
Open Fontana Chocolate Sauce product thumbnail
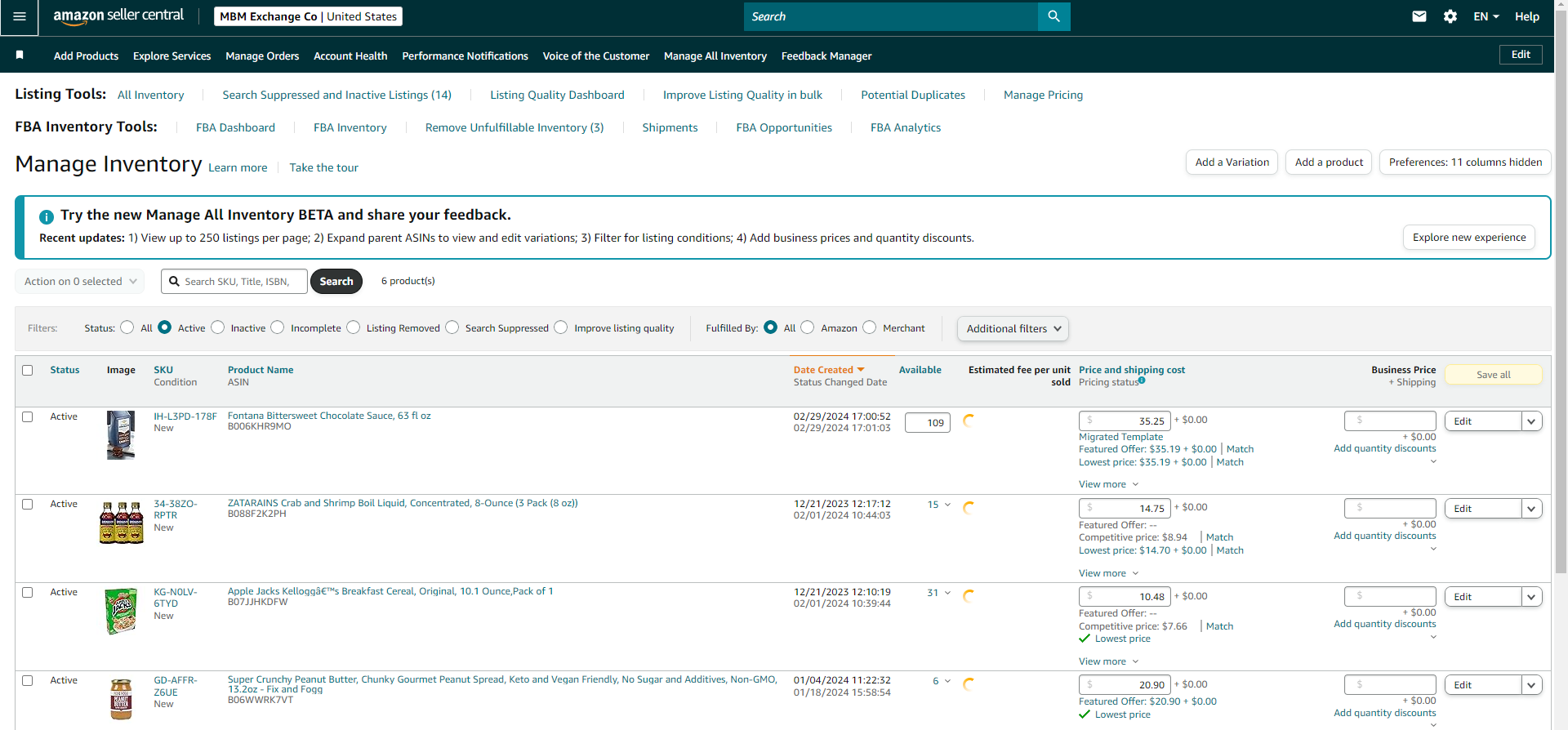[x=121, y=434]
